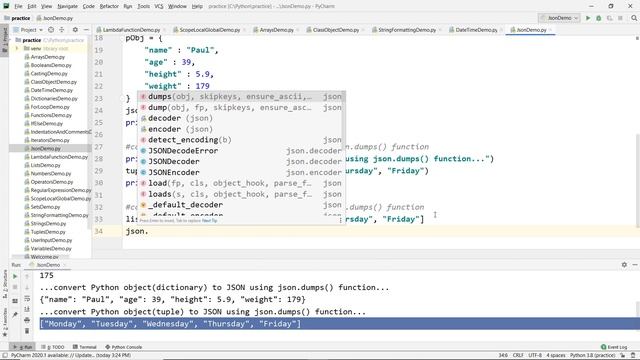This screenshot has height=360, width=640.
Task: Click the collapse all icon in Project panel
Action: click(62, 30)
